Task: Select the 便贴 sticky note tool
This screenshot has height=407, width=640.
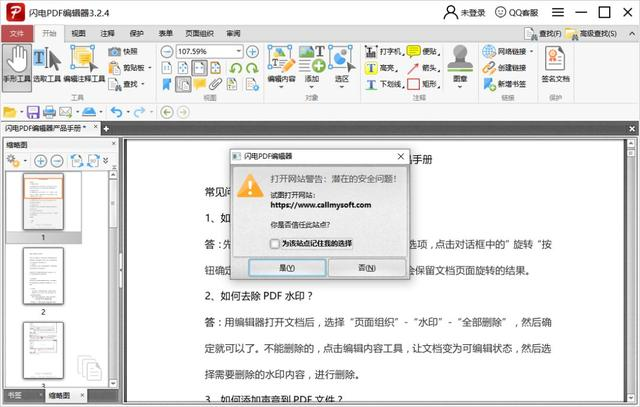Action: pyautogui.click(x=423, y=51)
